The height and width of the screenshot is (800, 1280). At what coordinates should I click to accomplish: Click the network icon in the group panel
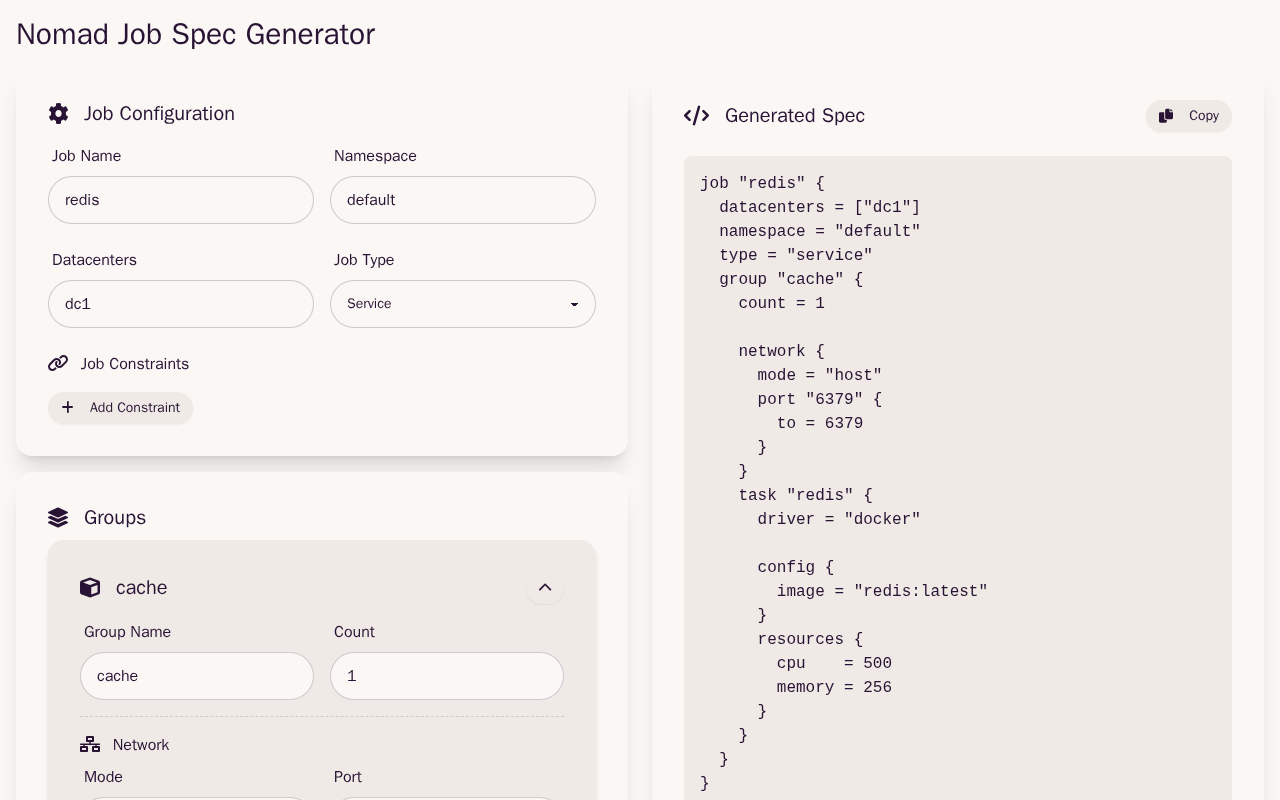coord(90,745)
